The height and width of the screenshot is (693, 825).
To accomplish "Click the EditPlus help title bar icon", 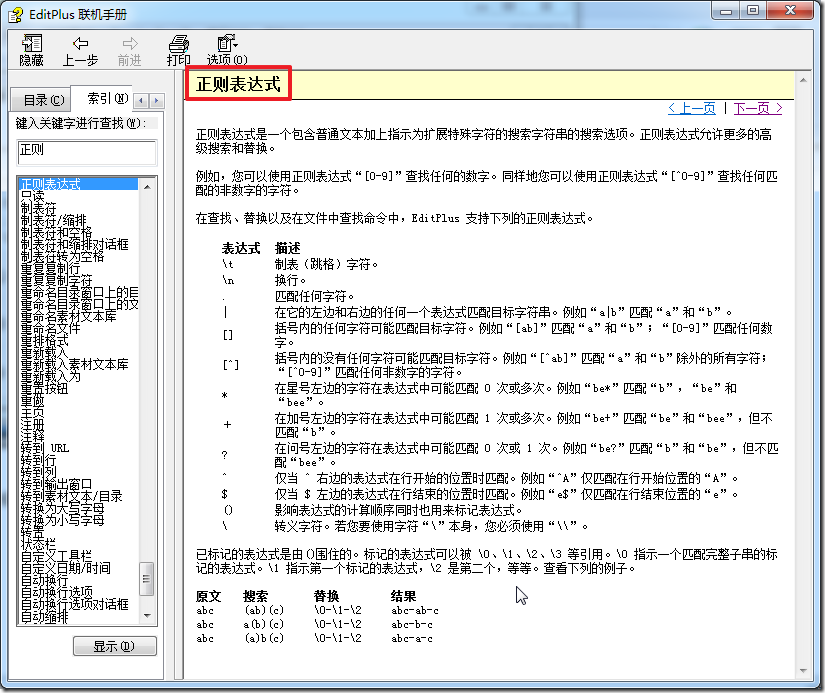I will [16, 15].
